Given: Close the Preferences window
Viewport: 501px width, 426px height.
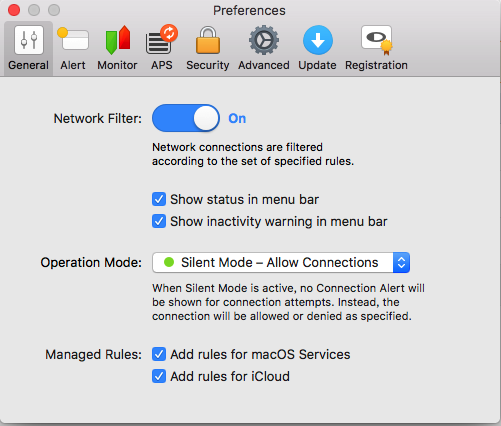Looking at the screenshot, I should (x=14, y=10).
